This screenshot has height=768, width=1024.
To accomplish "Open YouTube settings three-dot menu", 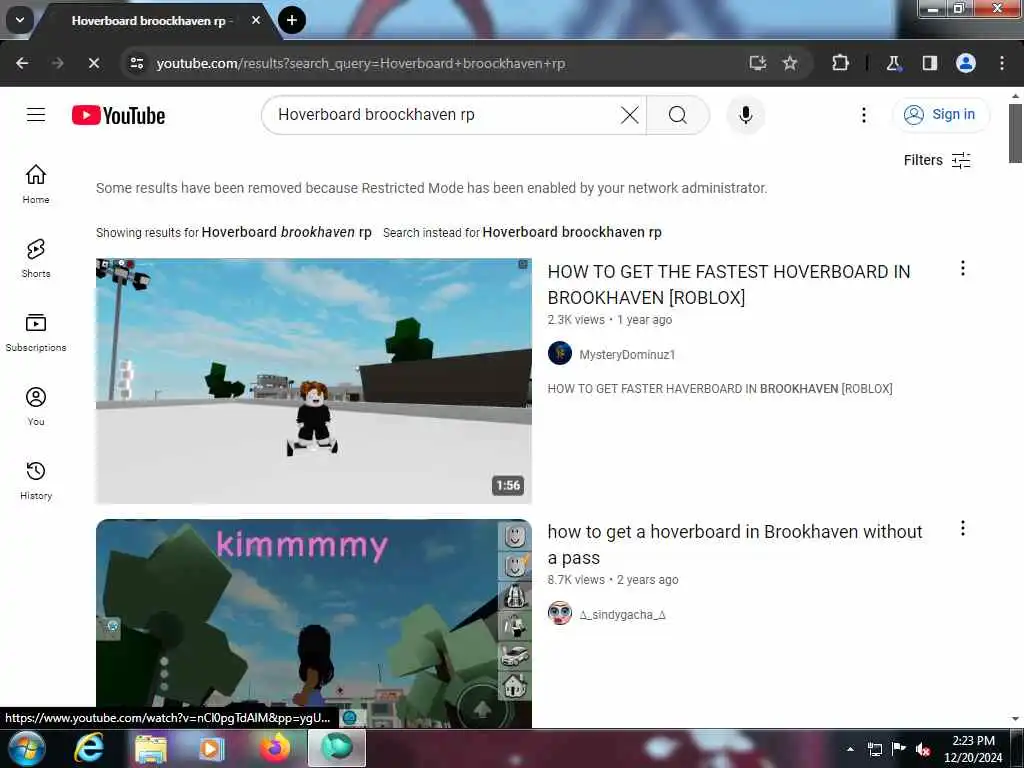I will (x=863, y=115).
